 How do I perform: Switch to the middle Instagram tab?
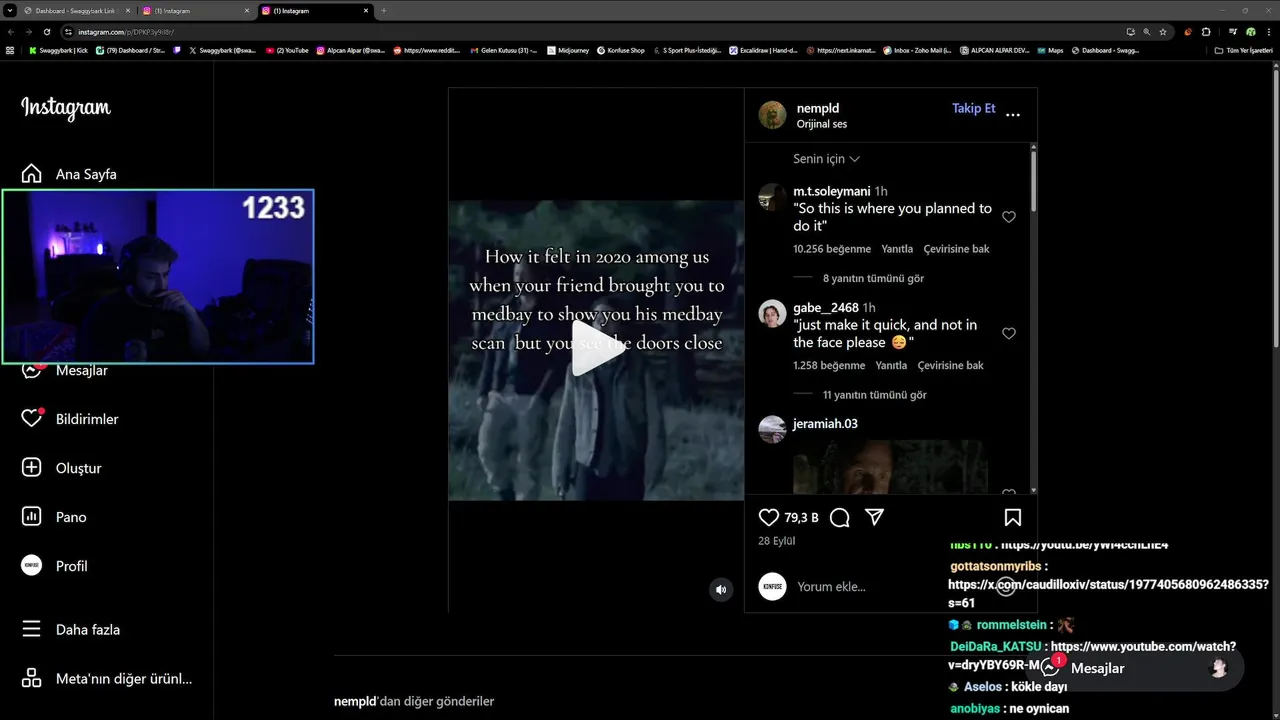pos(196,10)
